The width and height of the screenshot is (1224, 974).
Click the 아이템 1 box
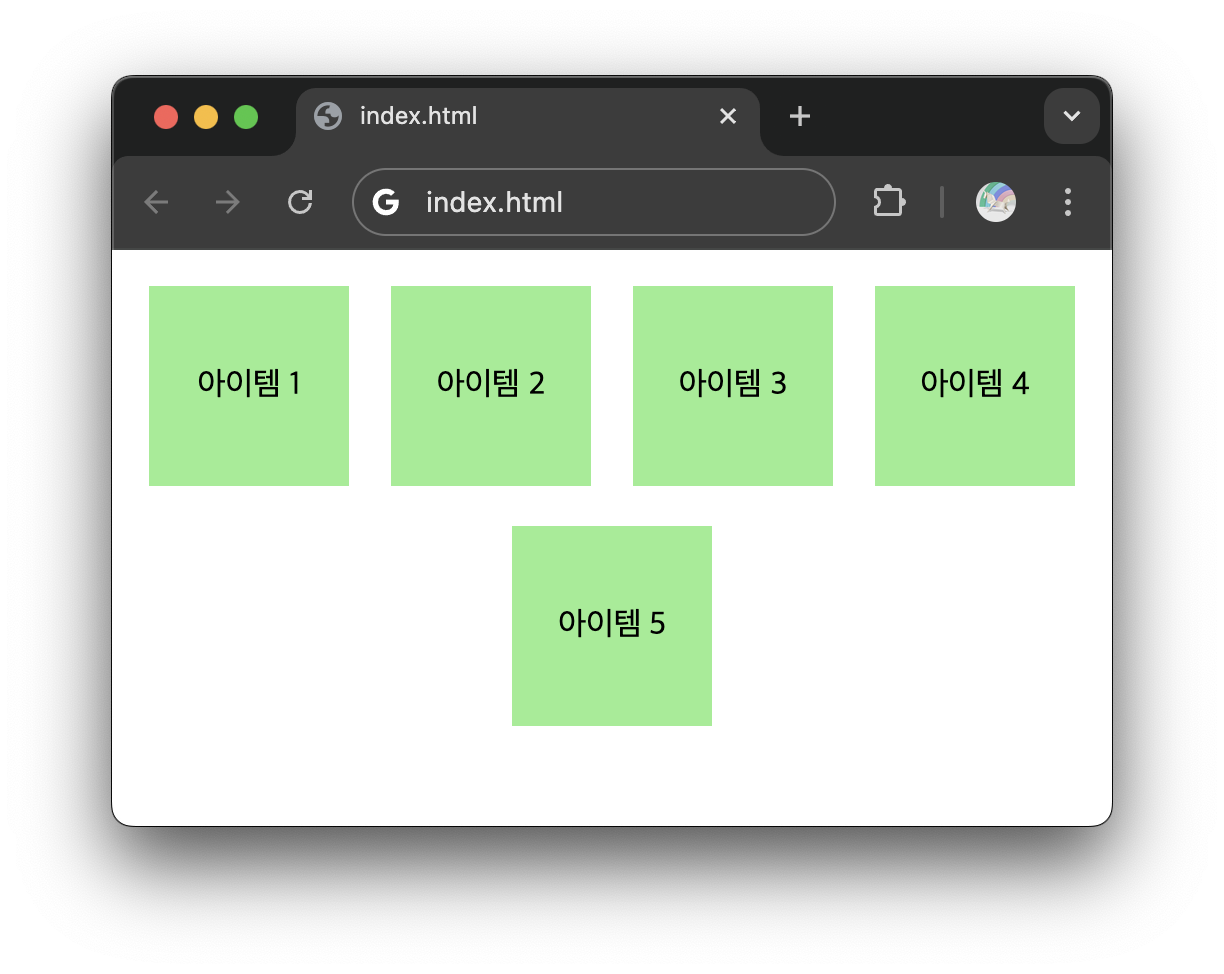click(249, 386)
